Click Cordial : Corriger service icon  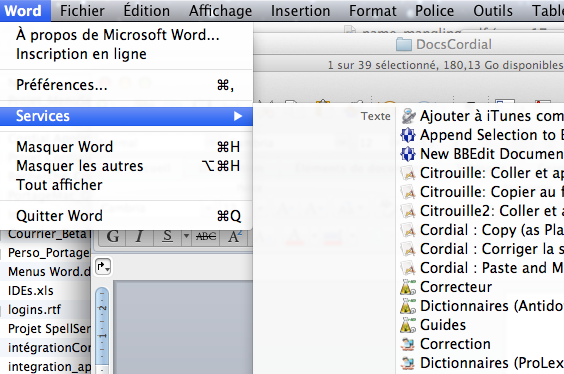point(408,249)
